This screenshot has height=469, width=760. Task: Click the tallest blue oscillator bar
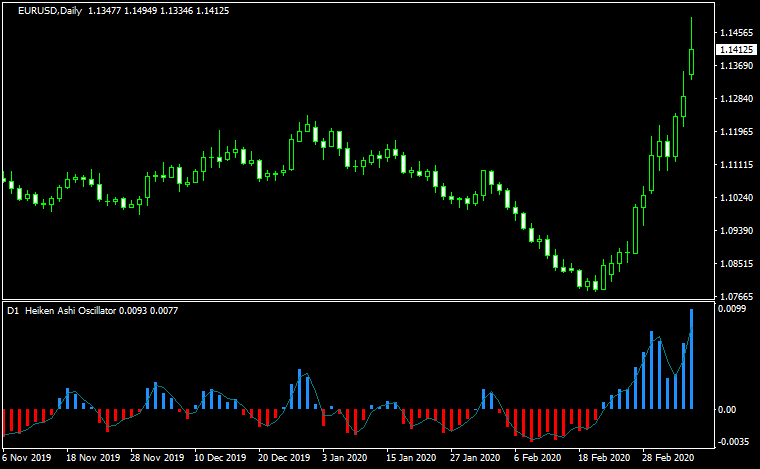tap(691, 360)
